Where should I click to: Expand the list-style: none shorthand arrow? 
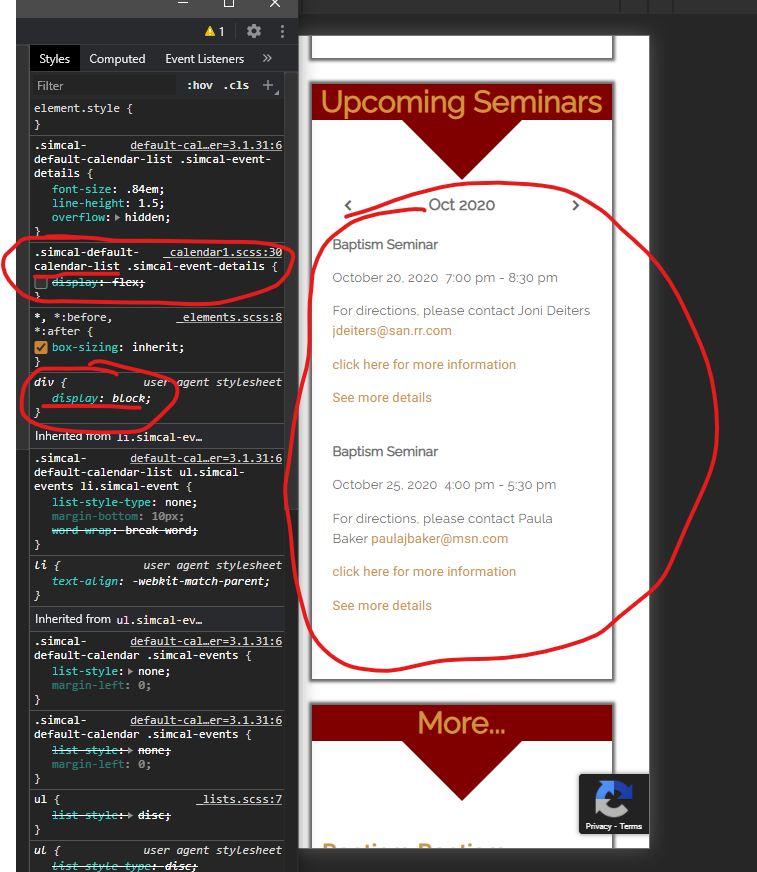pos(132,671)
